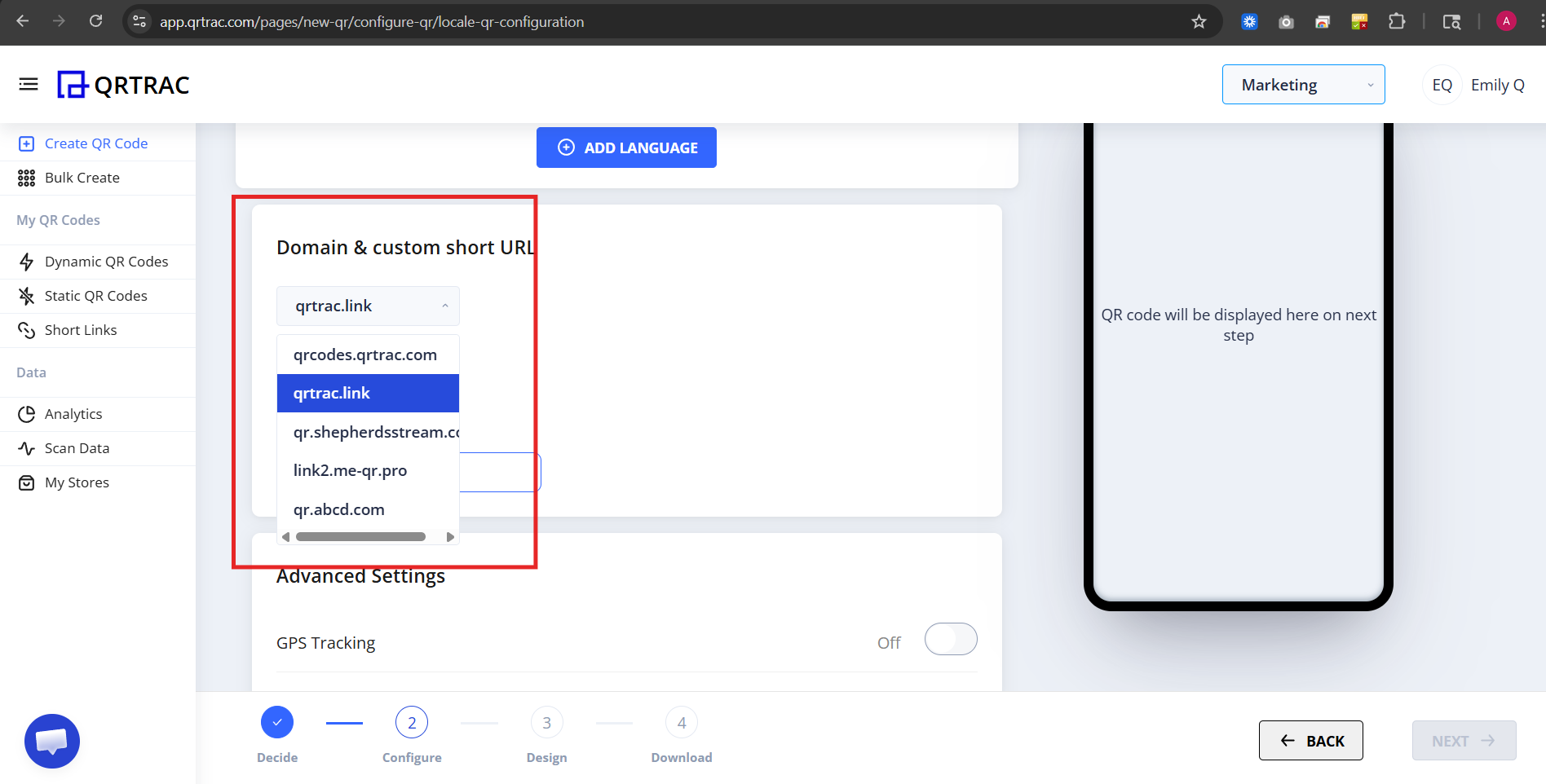Click the ADD LANGUAGE button
The height and width of the screenshot is (784, 1546).
pyautogui.click(x=626, y=147)
